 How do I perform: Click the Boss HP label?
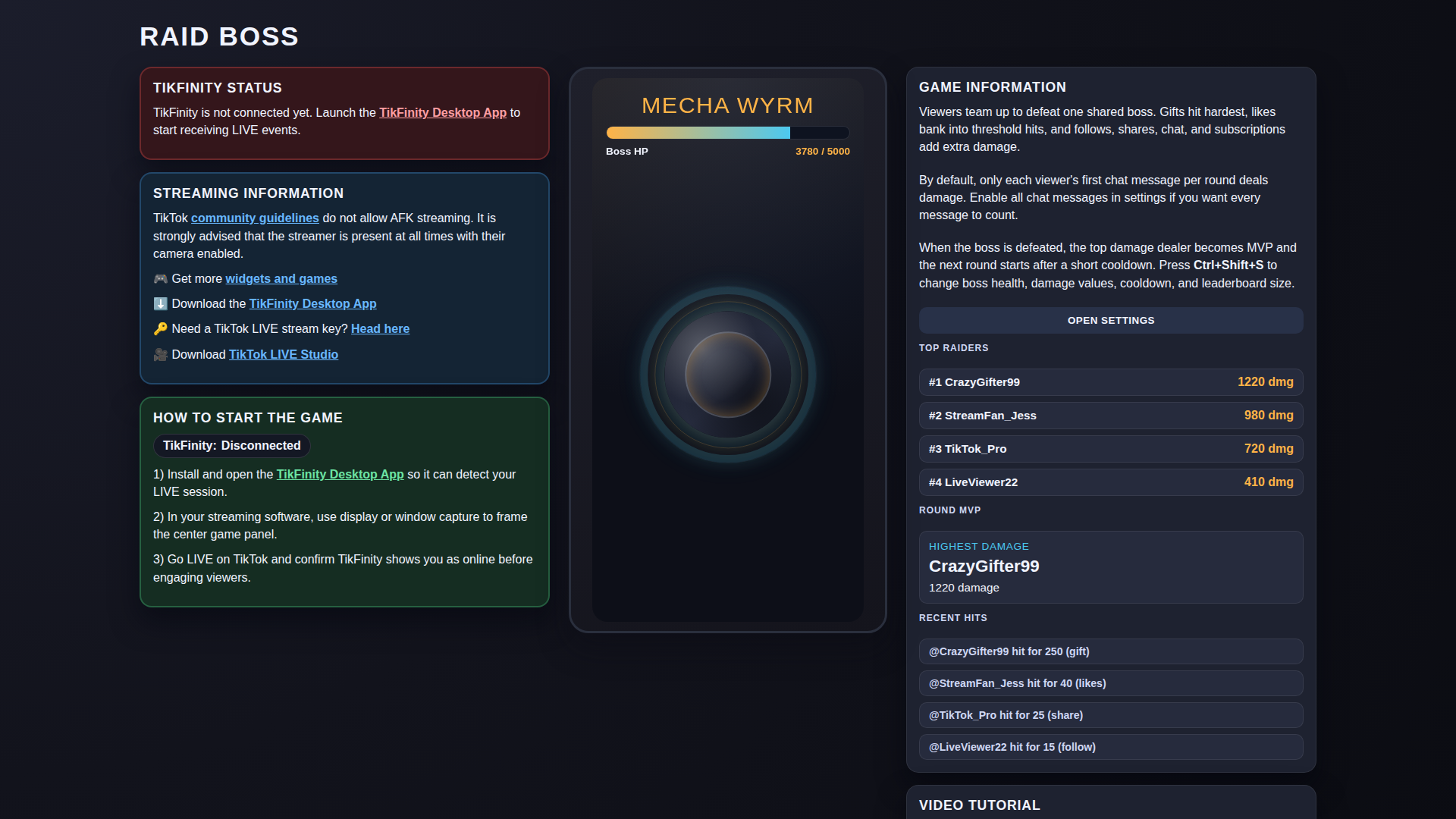point(626,152)
